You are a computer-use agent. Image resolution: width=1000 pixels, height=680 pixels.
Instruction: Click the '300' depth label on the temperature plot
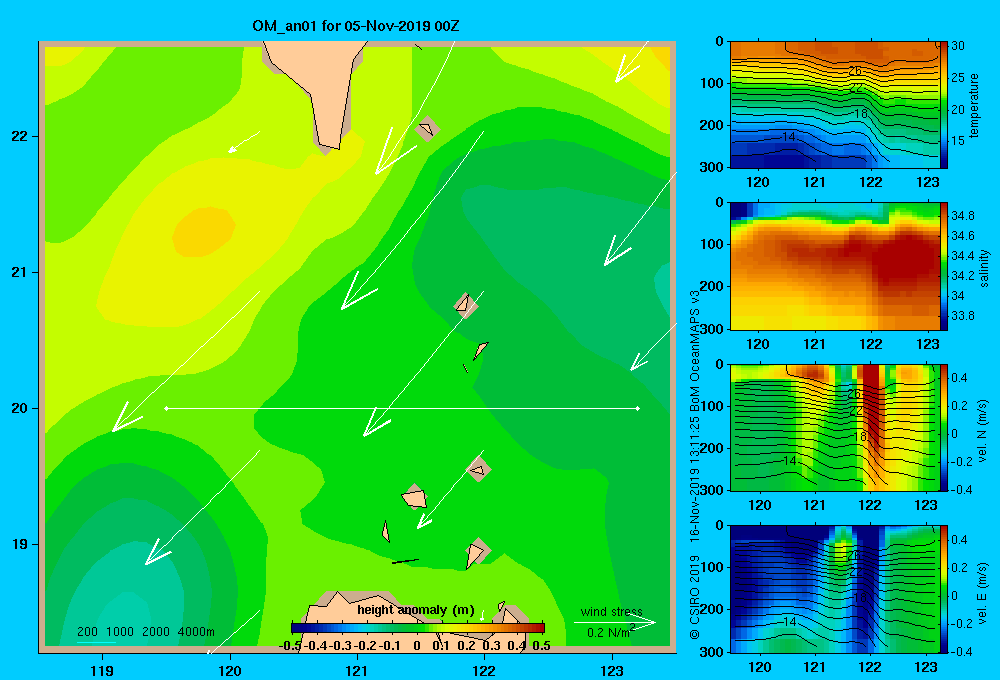(711, 167)
